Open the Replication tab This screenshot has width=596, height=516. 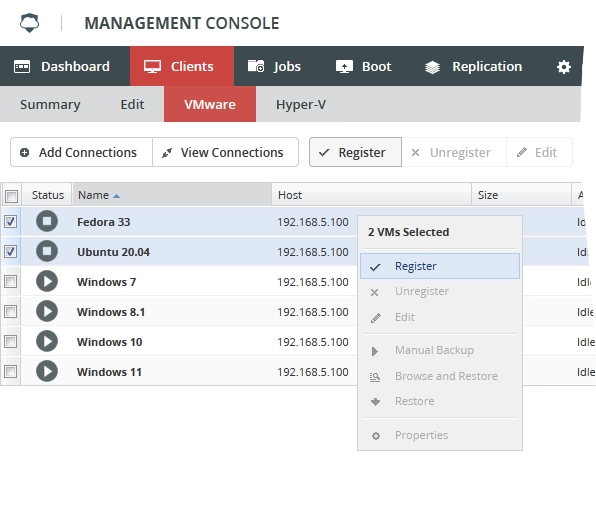point(473,66)
